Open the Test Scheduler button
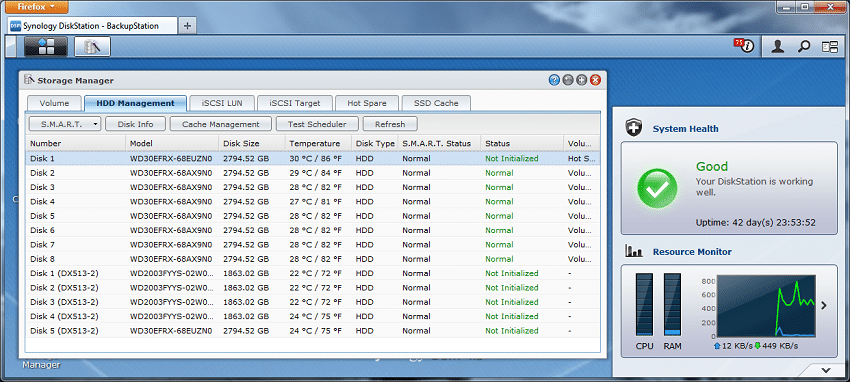This screenshot has height=382, width=850. click(317, 124)
